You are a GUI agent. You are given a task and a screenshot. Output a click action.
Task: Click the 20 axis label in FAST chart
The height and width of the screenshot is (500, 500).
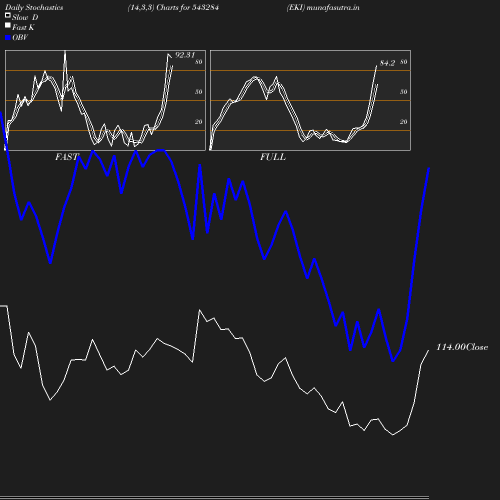coord(199,122)
